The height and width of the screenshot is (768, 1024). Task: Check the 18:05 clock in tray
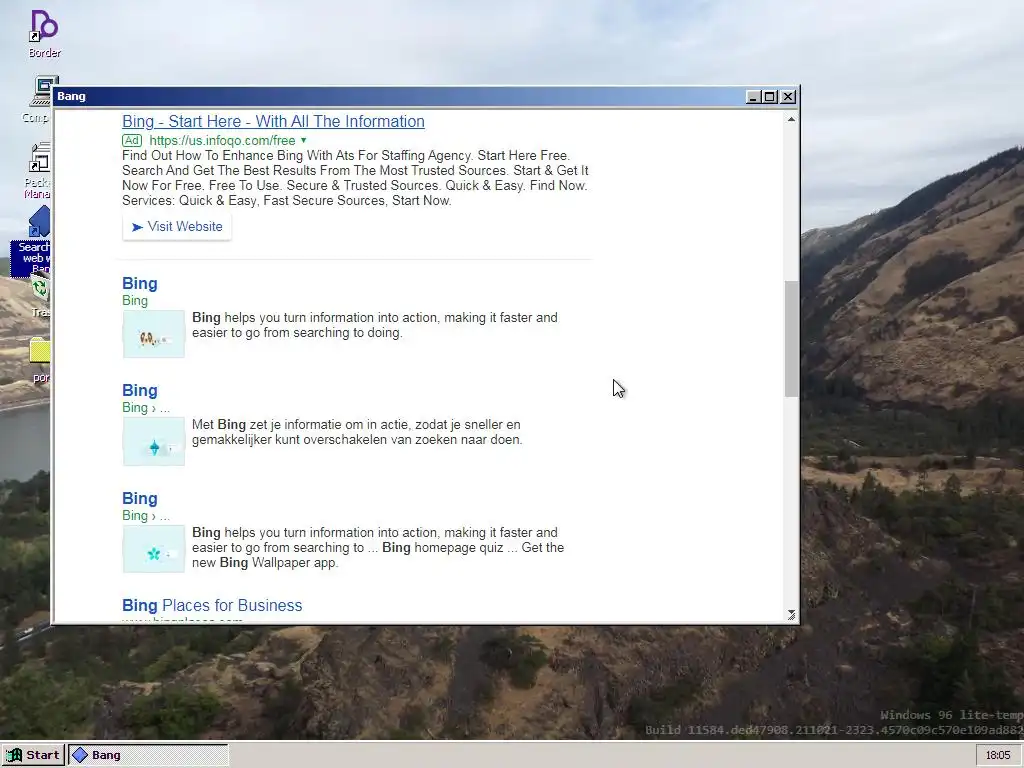998,755
